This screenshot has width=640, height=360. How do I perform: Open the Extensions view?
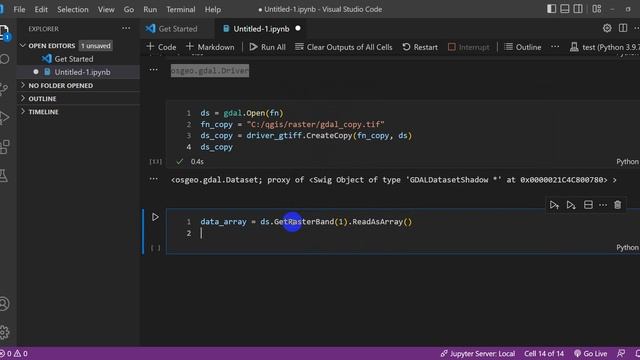(x=4, y=147)
